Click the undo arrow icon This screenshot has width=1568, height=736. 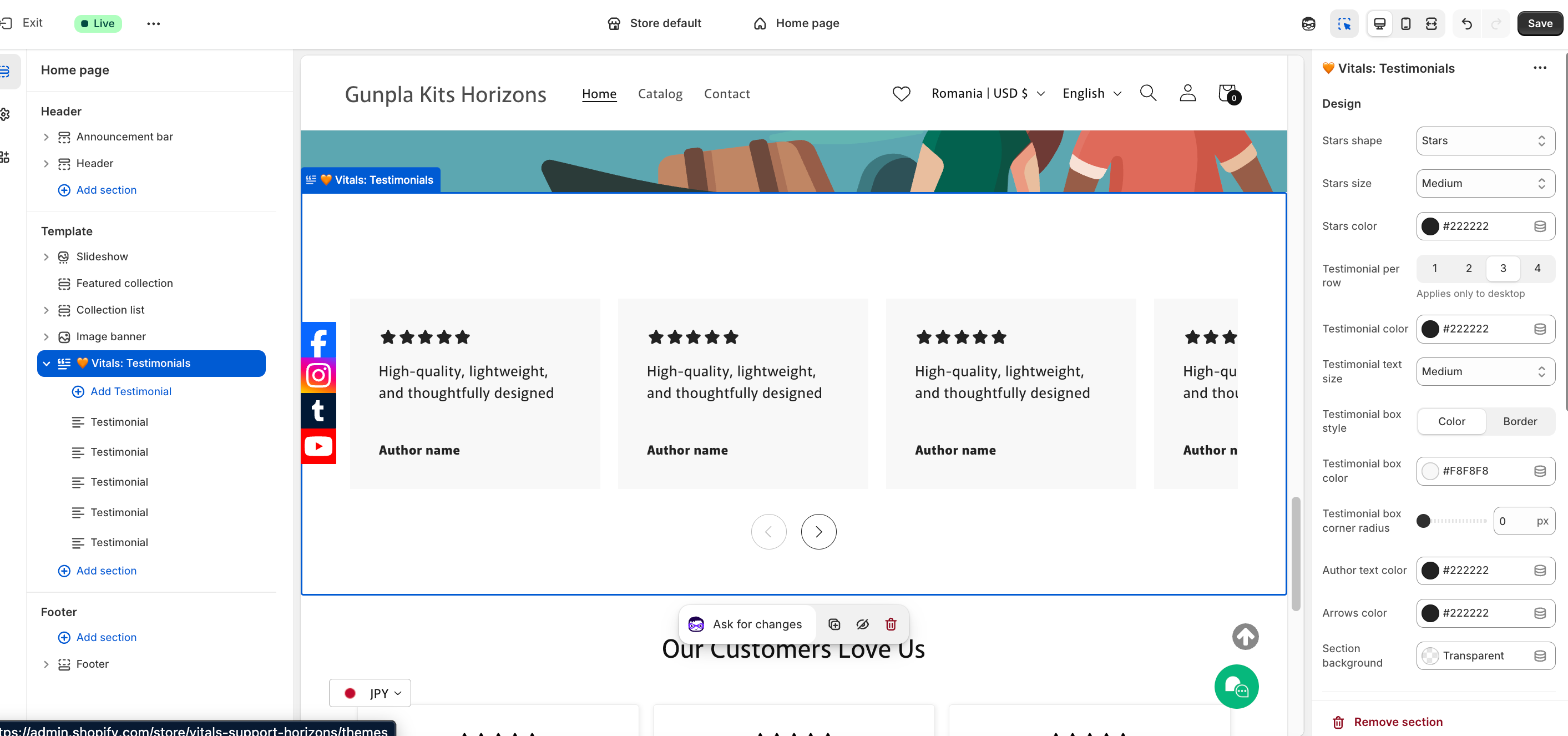tap(1467, 24)
